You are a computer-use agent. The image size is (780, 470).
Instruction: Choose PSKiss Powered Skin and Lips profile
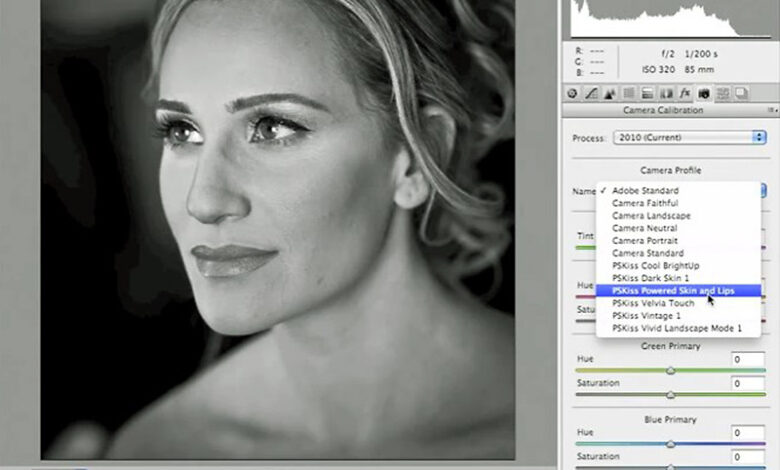(679, 290)
